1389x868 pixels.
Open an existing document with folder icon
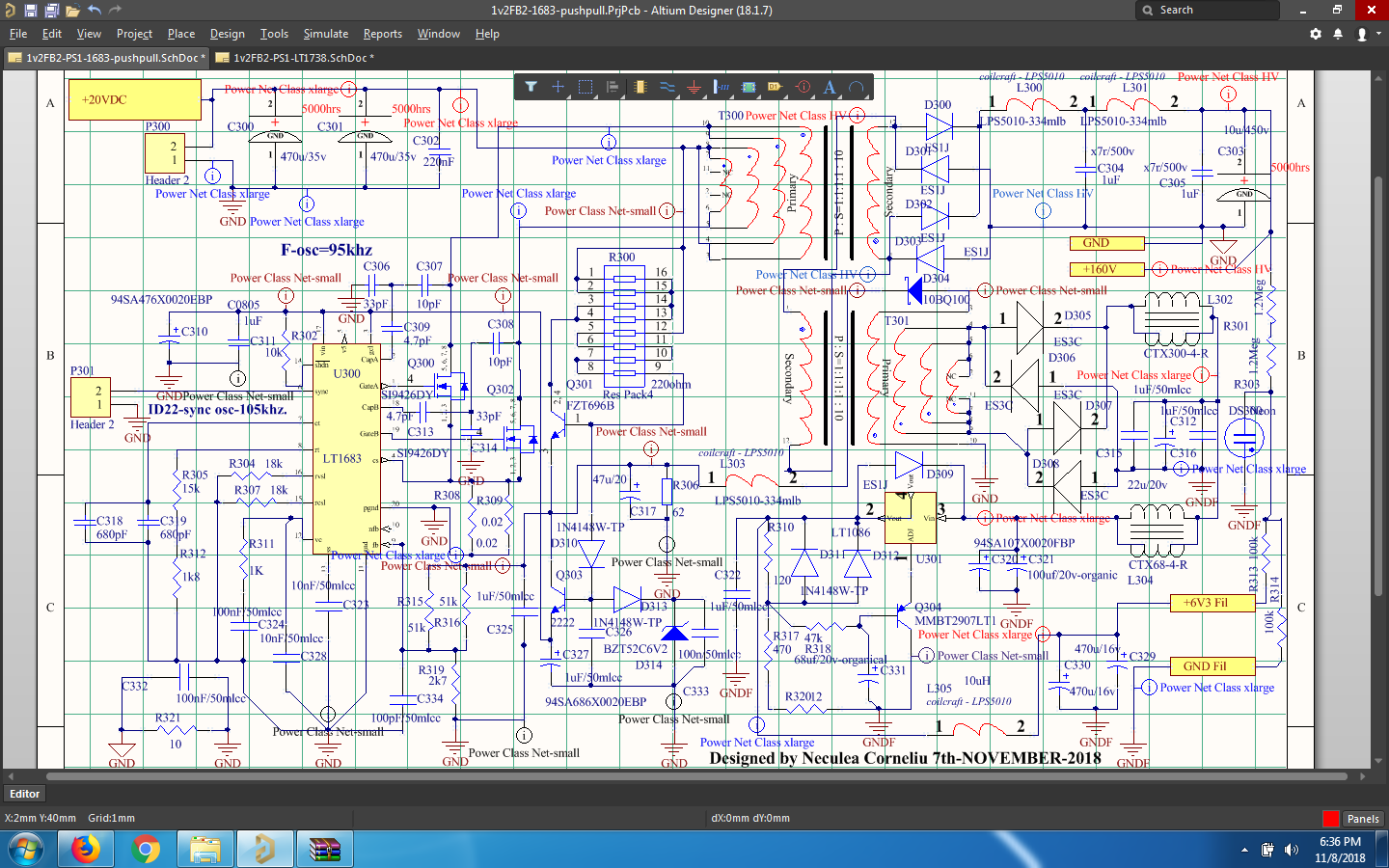[72, 11]
